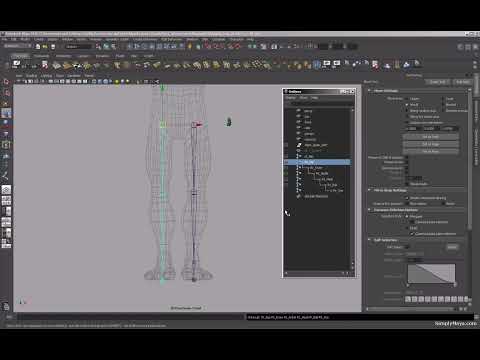Collapse the Soft Selection section

[369, 240]
